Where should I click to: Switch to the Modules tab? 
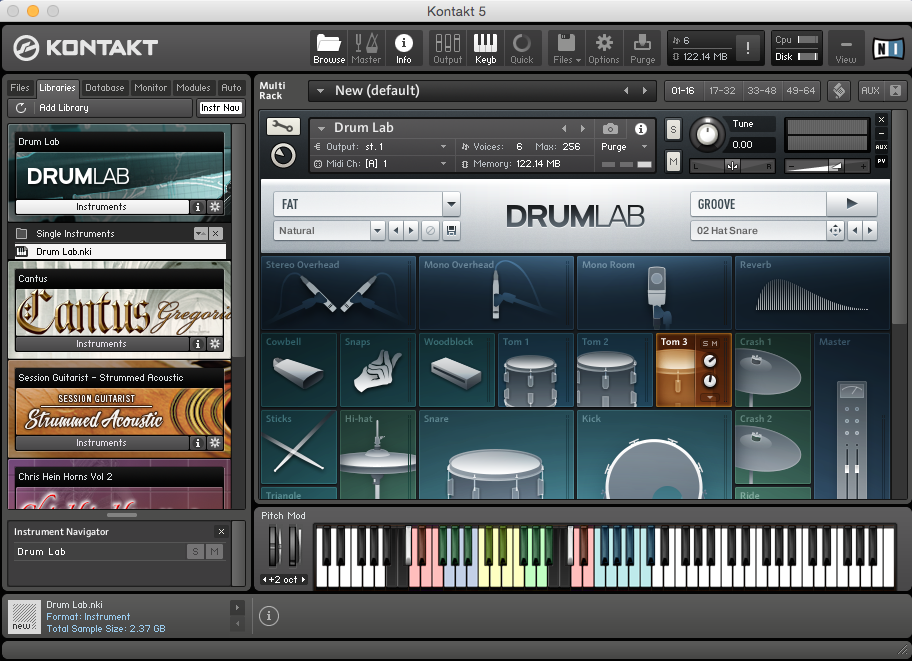(193, 88)
